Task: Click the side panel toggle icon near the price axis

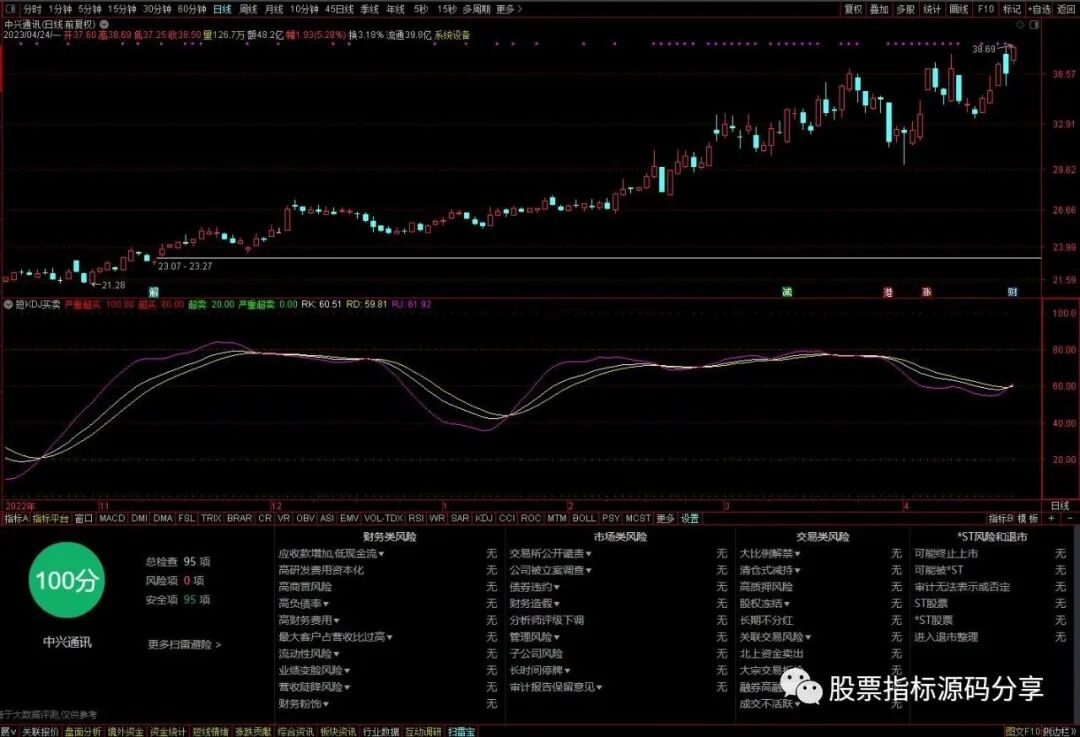Action: 1034,25
